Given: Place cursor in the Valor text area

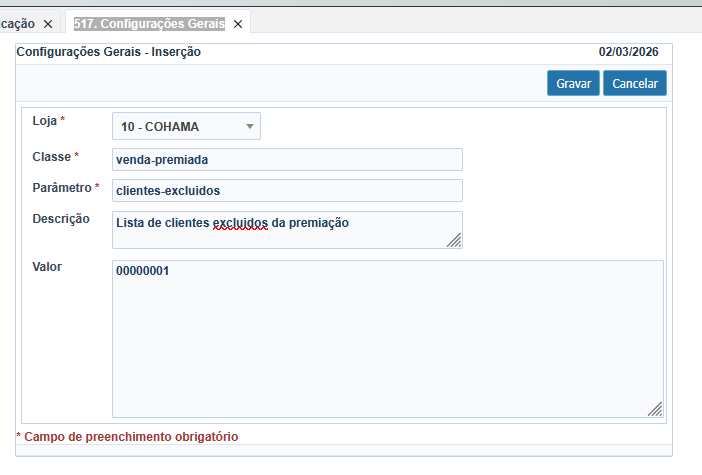Looking at the screenshot, I should coord(387,338).
